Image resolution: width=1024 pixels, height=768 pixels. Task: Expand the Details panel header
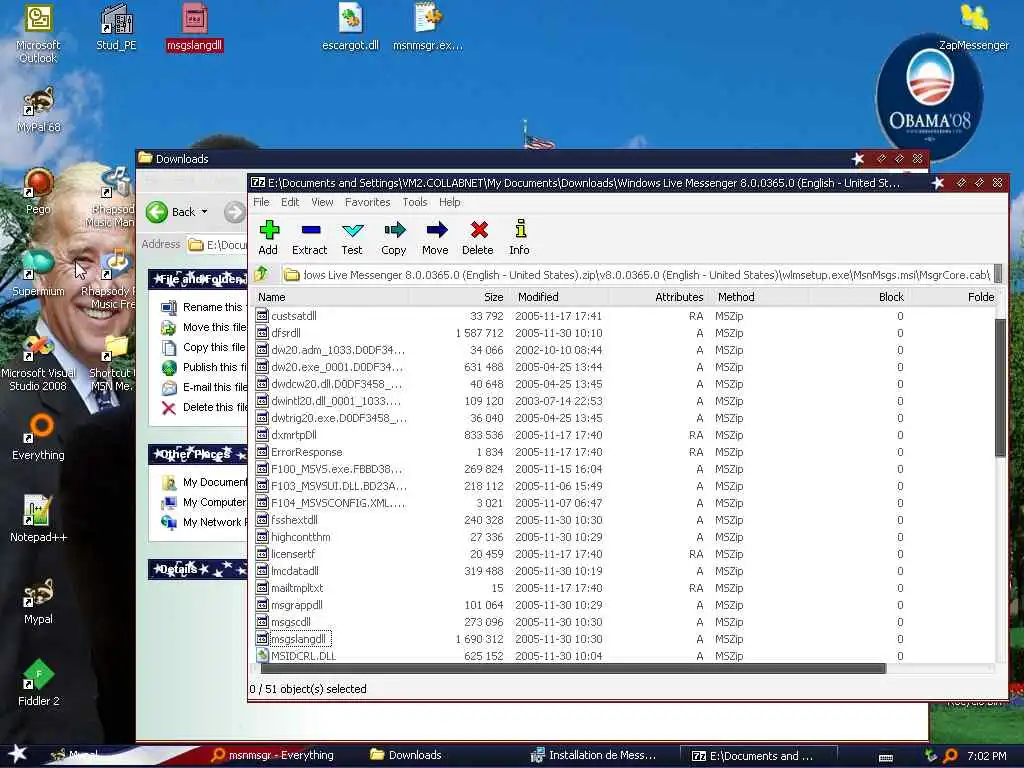tap(198, 569)
